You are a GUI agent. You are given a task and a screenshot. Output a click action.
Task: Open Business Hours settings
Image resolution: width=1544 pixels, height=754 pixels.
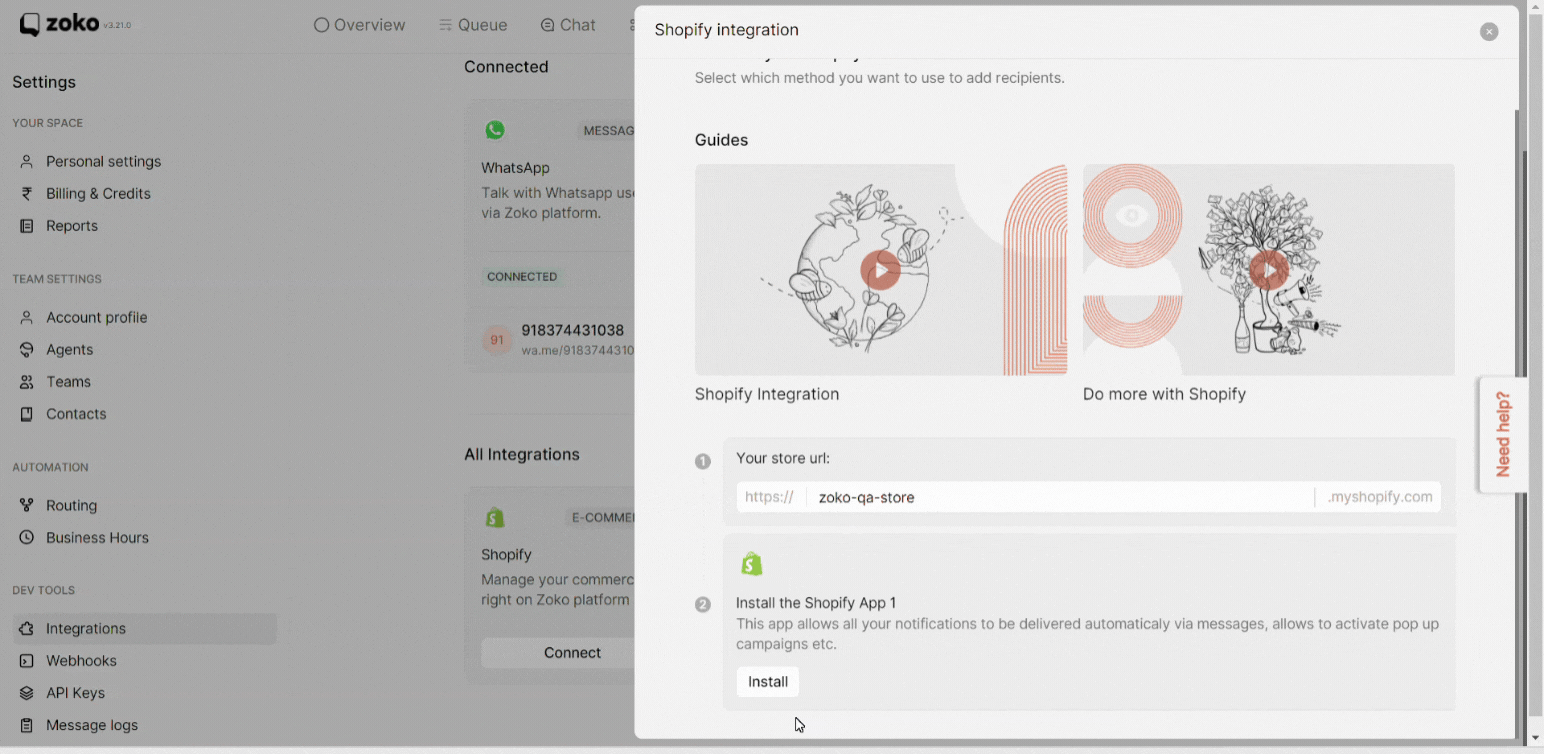97,537
